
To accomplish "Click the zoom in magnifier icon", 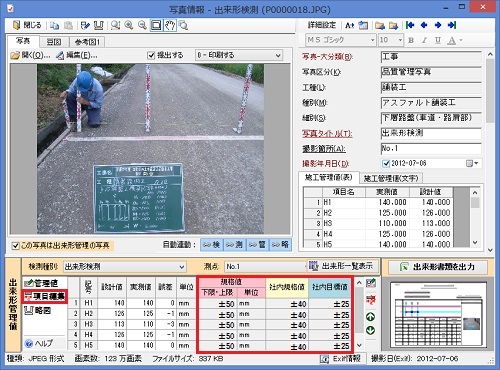I will (x=129, y=25).
